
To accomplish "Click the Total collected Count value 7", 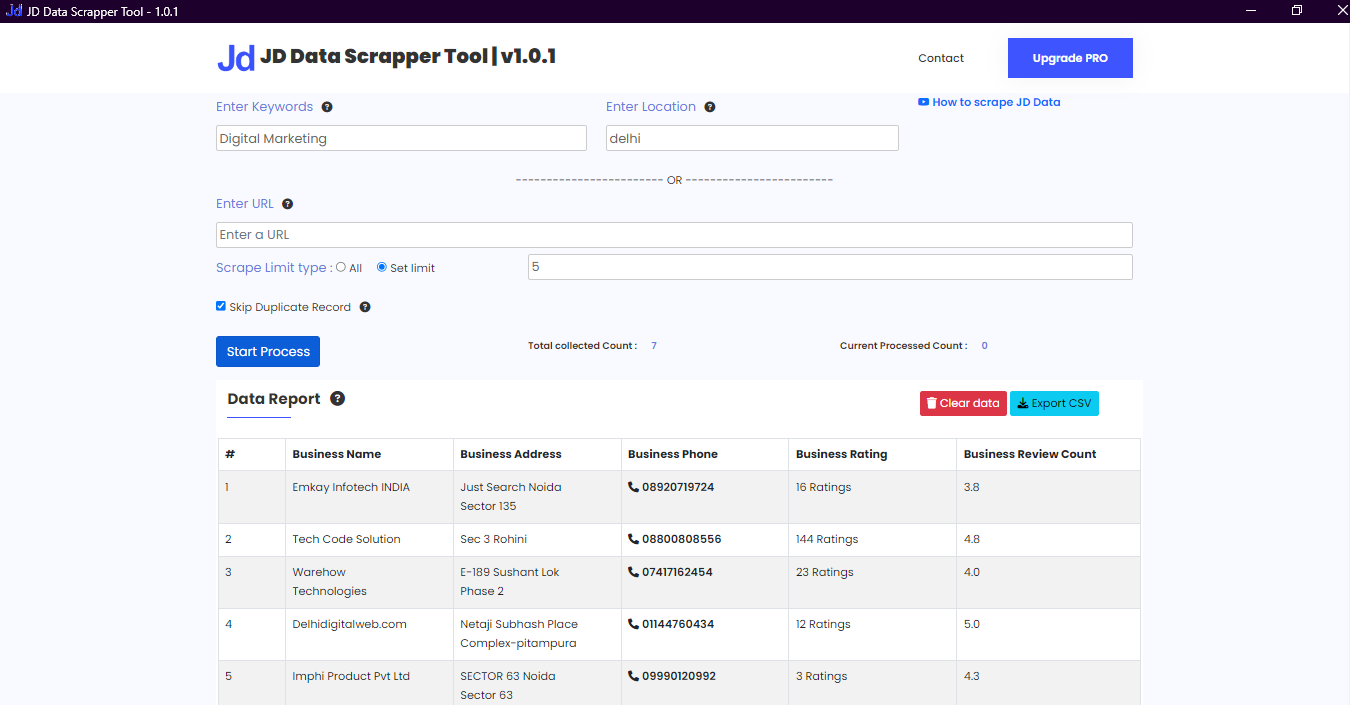I will pyautogui.click(x=654, y=346).
